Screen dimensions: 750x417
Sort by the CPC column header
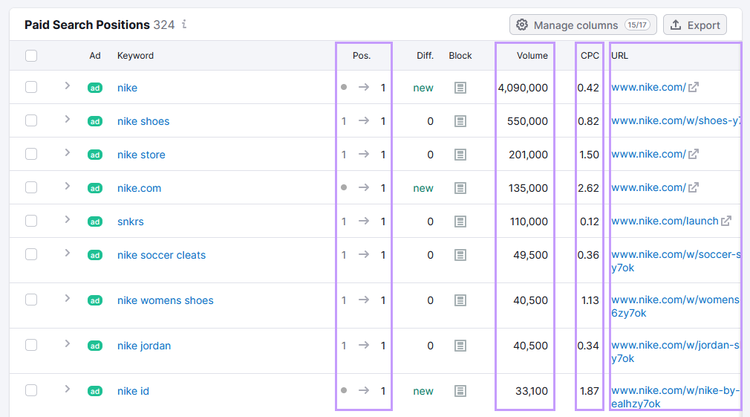590,56
